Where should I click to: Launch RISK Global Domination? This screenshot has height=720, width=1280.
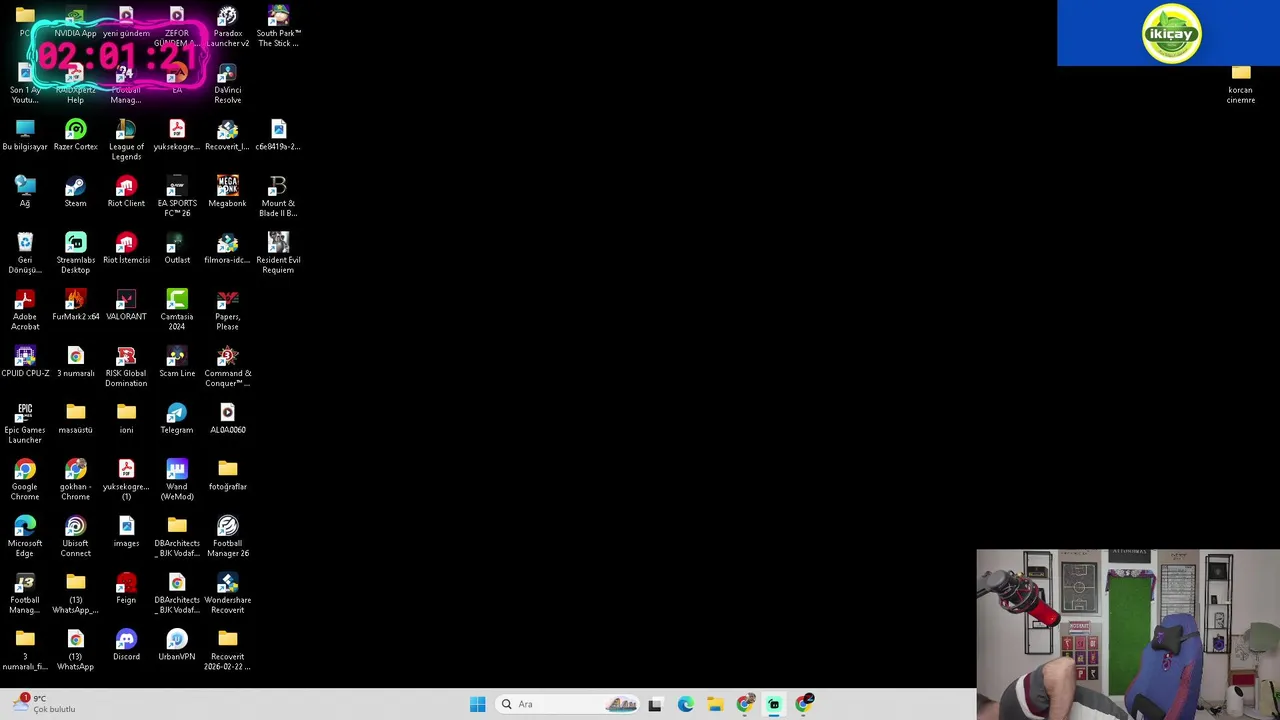coord(126,367)
